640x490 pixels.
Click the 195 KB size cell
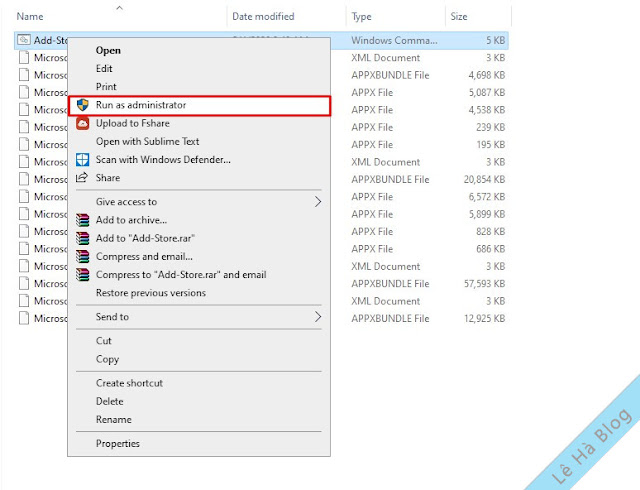click(x=491, y=145)
